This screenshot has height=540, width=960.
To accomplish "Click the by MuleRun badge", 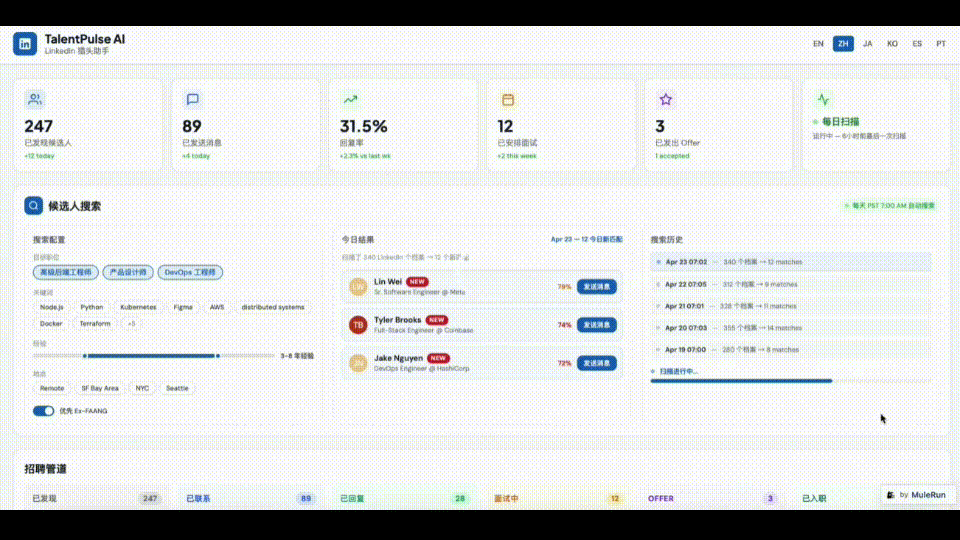I will 917,495.
